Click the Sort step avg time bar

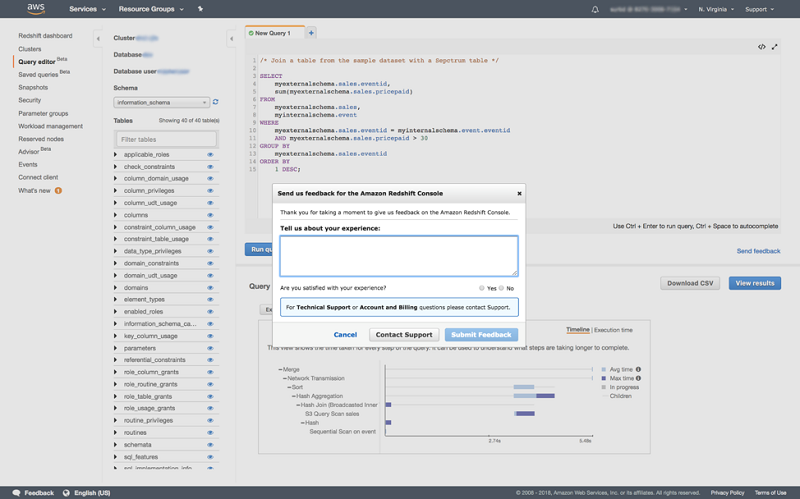pos(523,387)
